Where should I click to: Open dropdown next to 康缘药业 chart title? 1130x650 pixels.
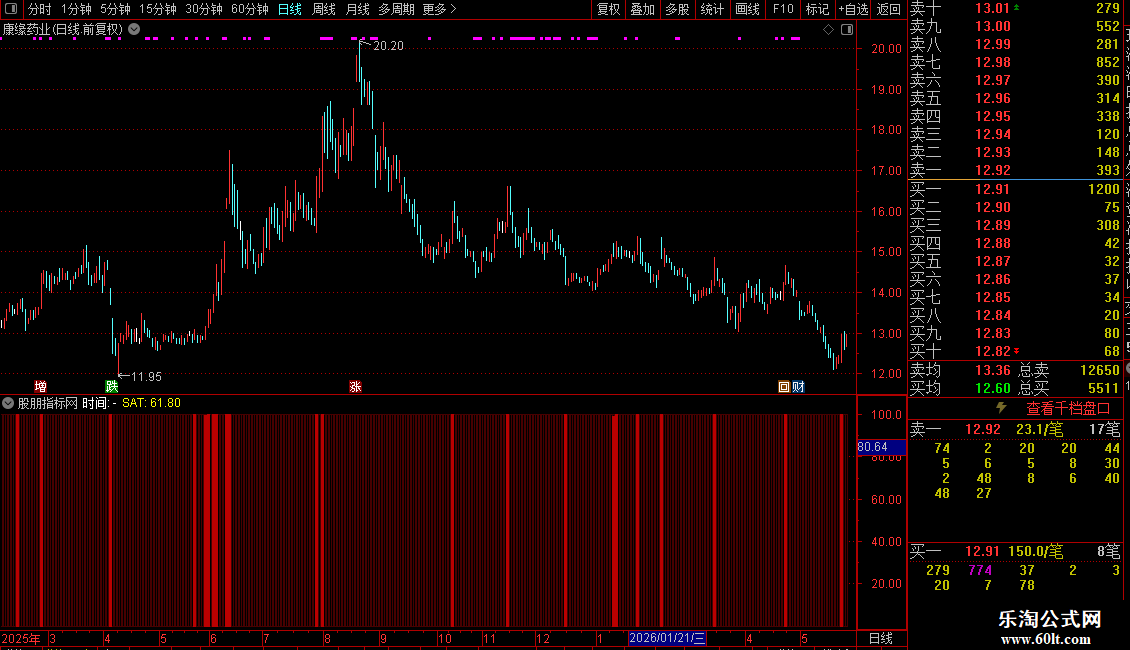(134, 30)
